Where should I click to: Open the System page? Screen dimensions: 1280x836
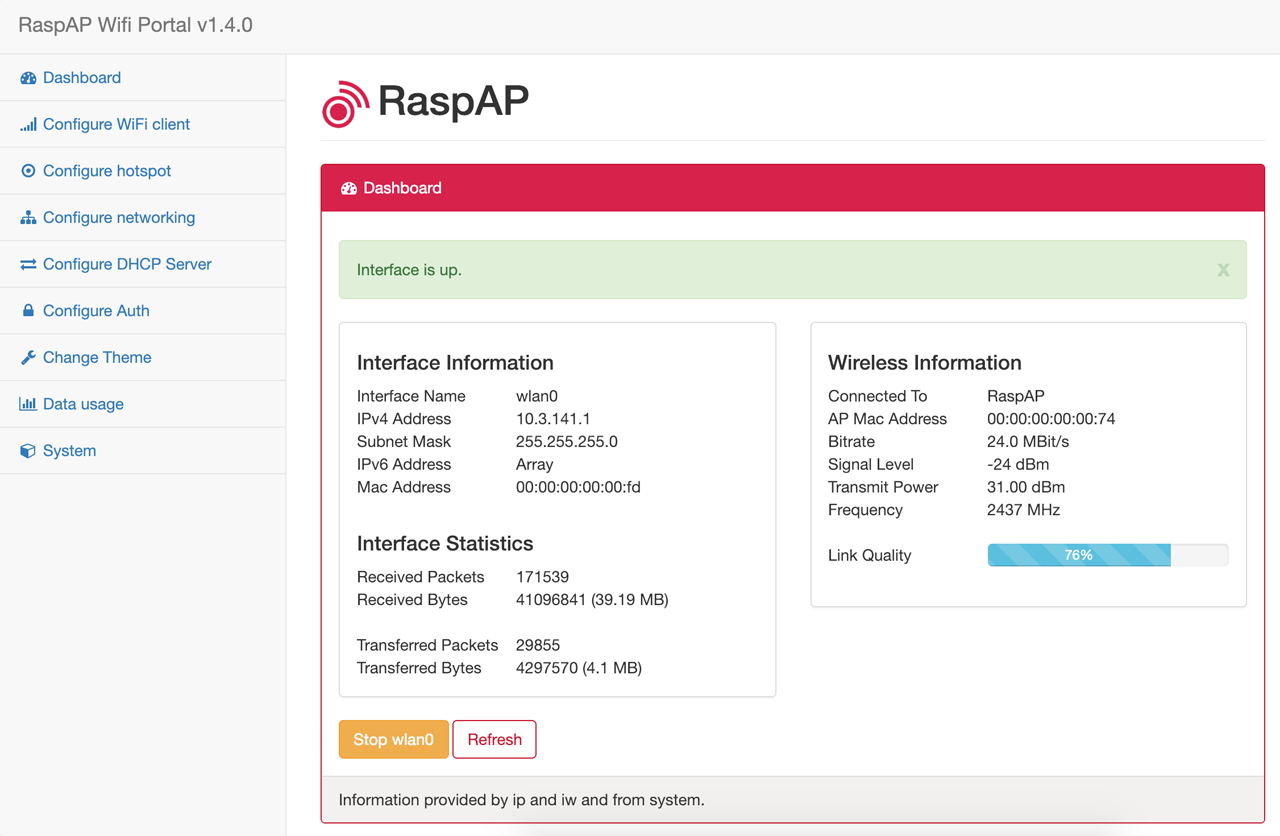pyautogui.click(x=143, y=451)
